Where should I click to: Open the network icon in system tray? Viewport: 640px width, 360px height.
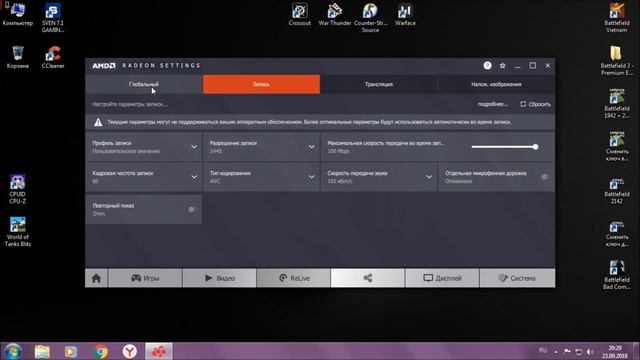click(x=579, y=351)
